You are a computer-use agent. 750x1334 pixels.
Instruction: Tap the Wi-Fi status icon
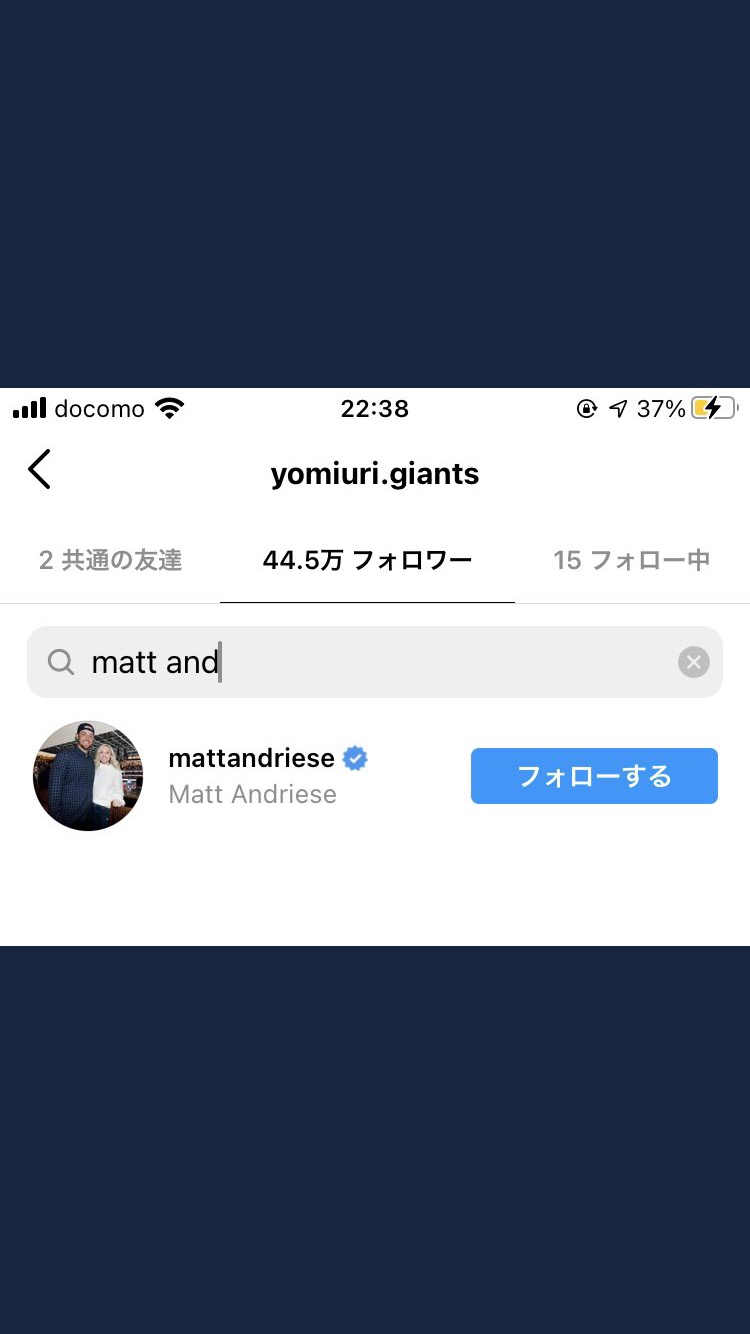170,408
